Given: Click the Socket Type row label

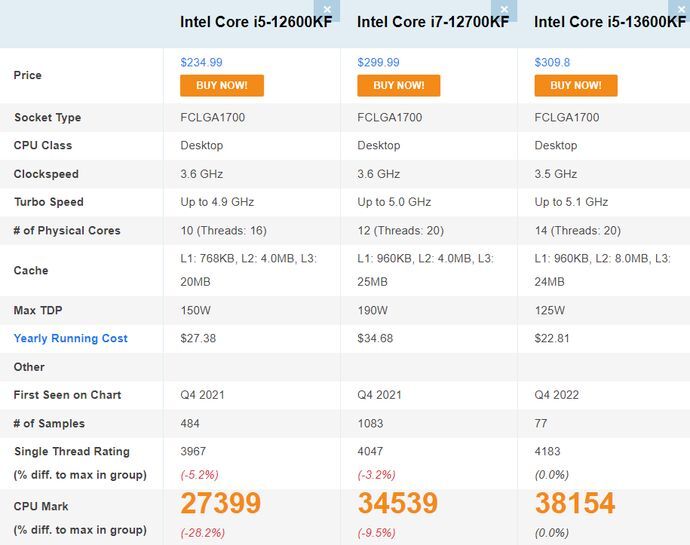Looking at the screenshot, I should tap(48, 117).
